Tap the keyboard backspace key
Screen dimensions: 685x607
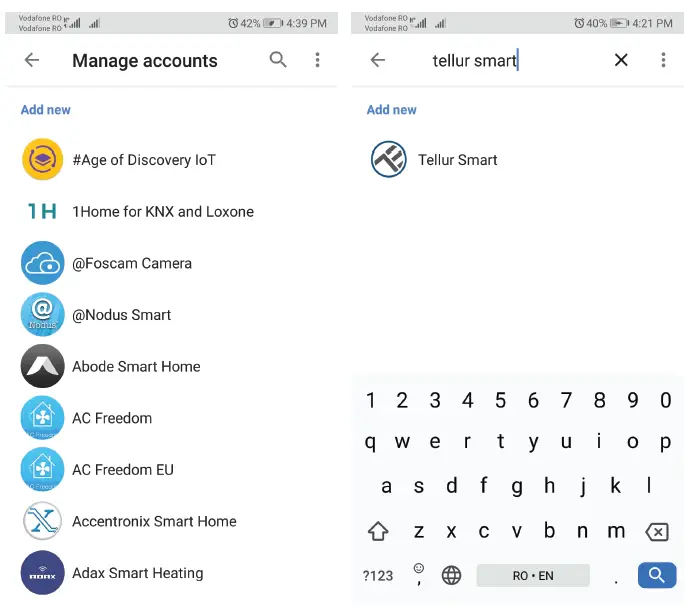(657, 532)
